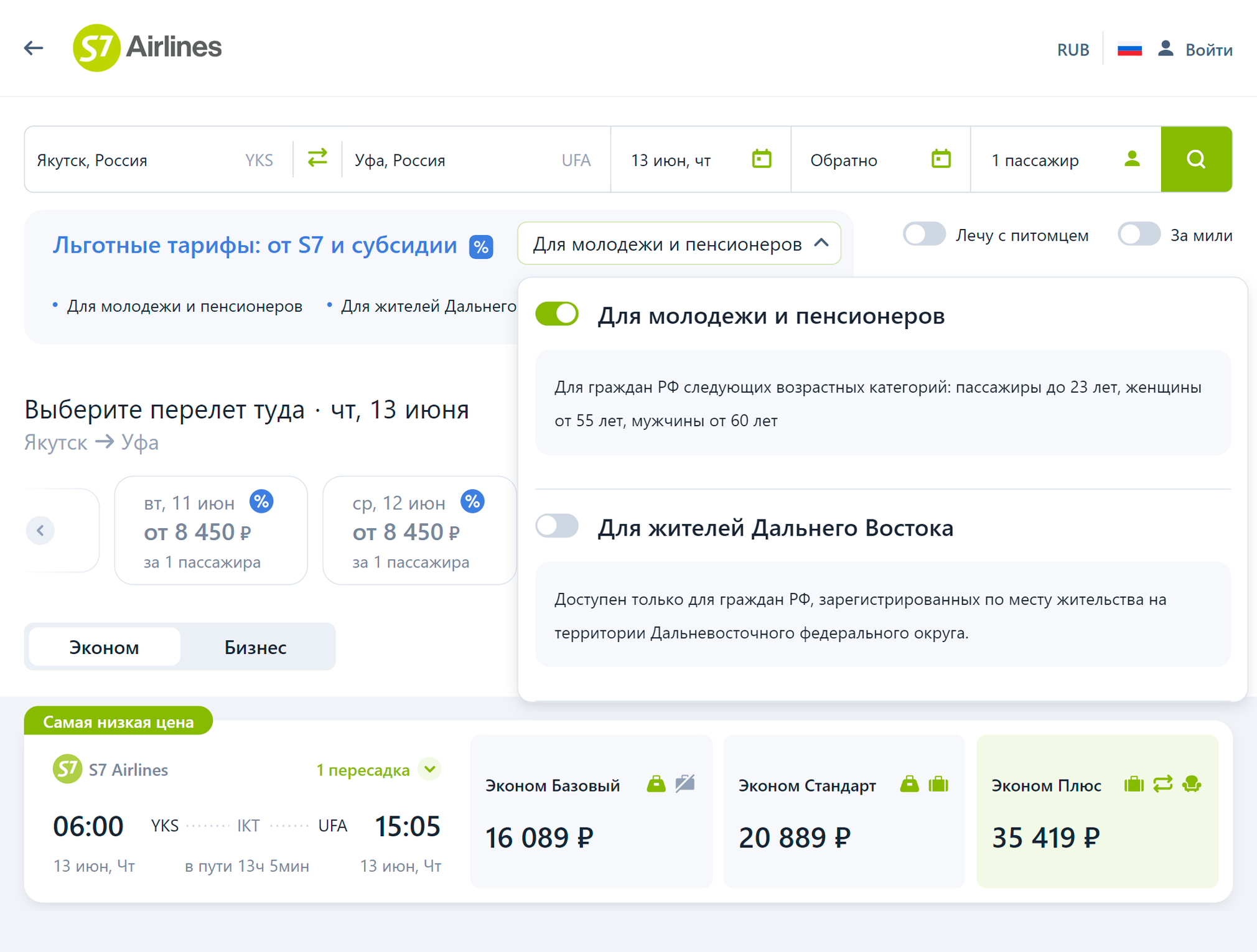
Task: Turn off Для молодежи и пенсионеров switch
Action: 557,314
